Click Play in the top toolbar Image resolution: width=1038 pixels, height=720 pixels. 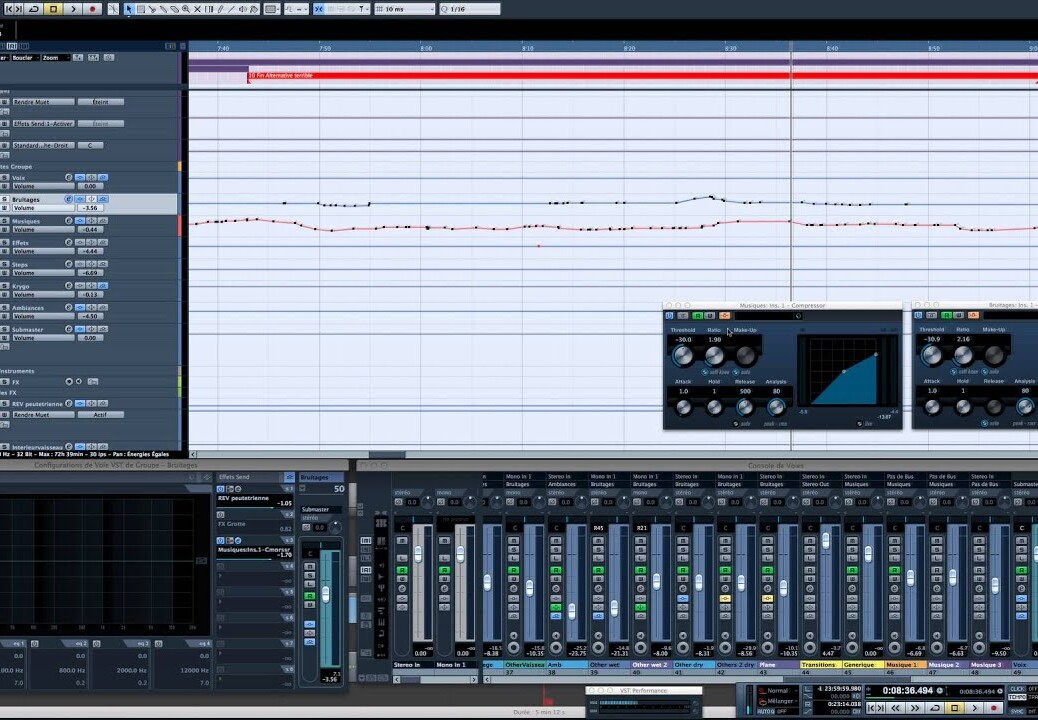(x=73, y=9)
